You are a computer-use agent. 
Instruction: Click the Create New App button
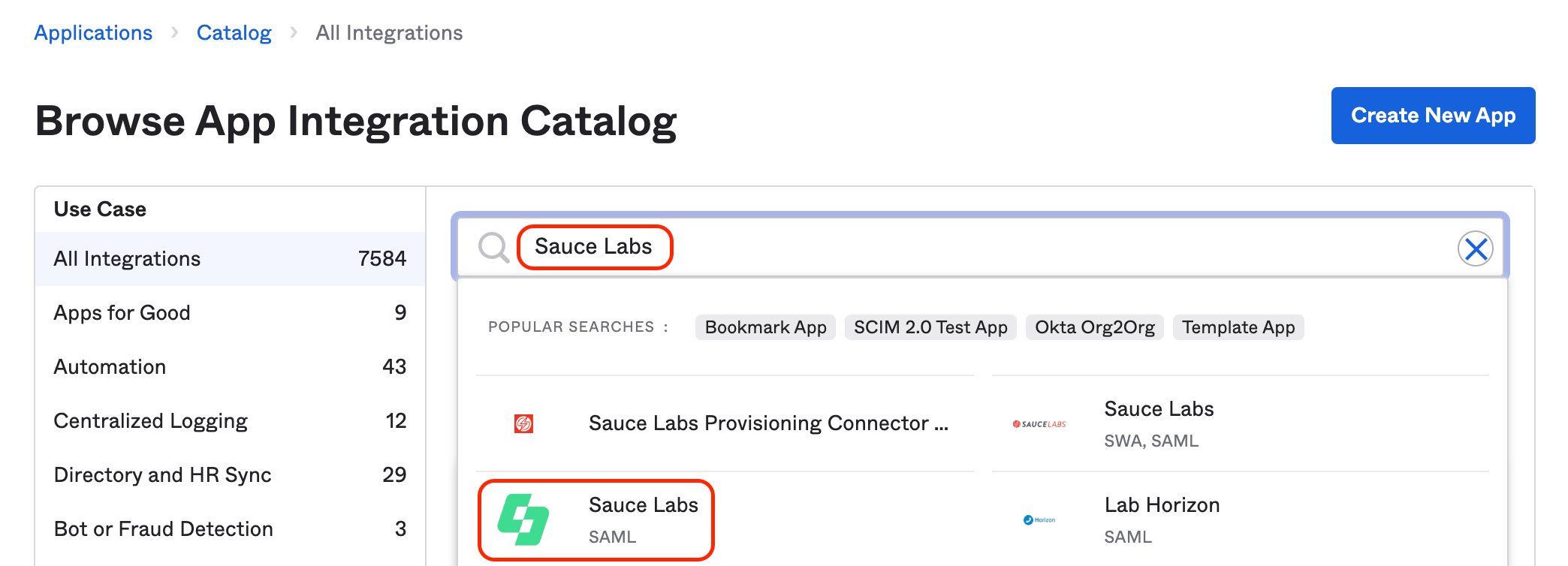(1433, 116)
